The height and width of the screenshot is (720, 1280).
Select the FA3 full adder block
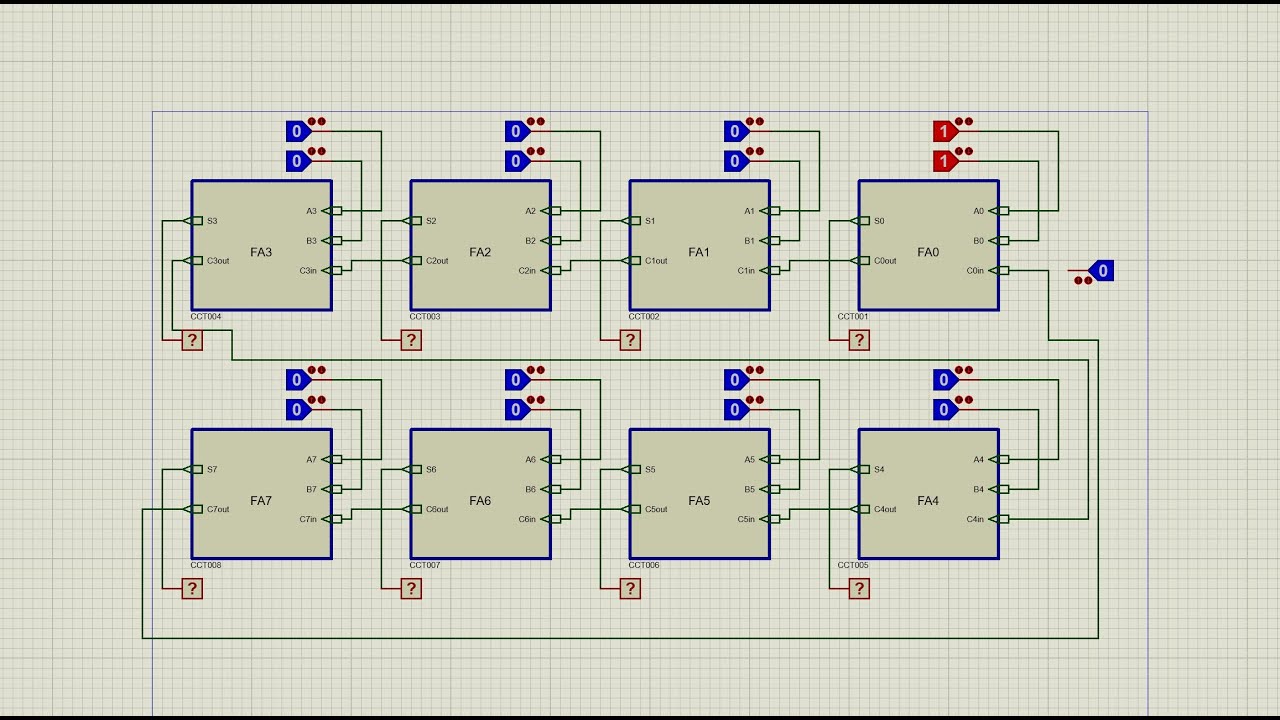262,246
